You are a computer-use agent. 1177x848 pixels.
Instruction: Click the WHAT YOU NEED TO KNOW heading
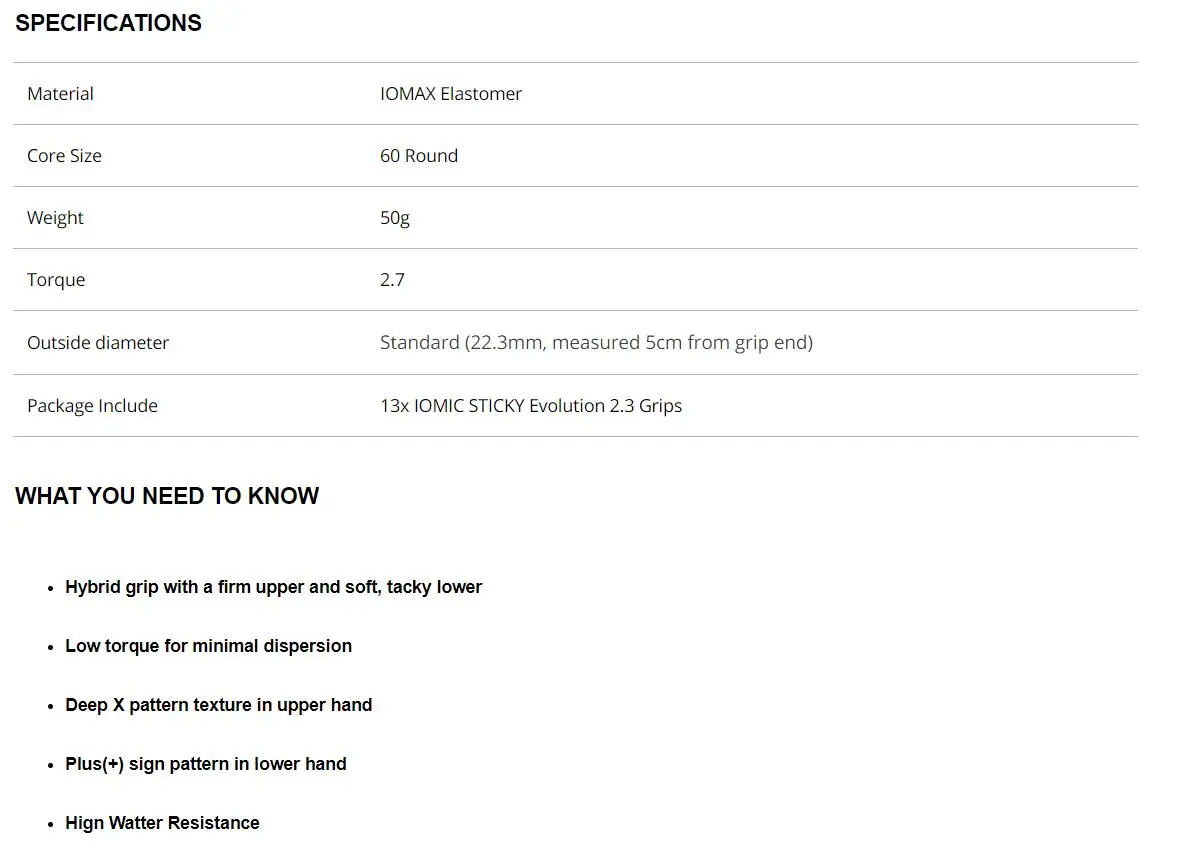pyautogui.click(x=167, y=496)
